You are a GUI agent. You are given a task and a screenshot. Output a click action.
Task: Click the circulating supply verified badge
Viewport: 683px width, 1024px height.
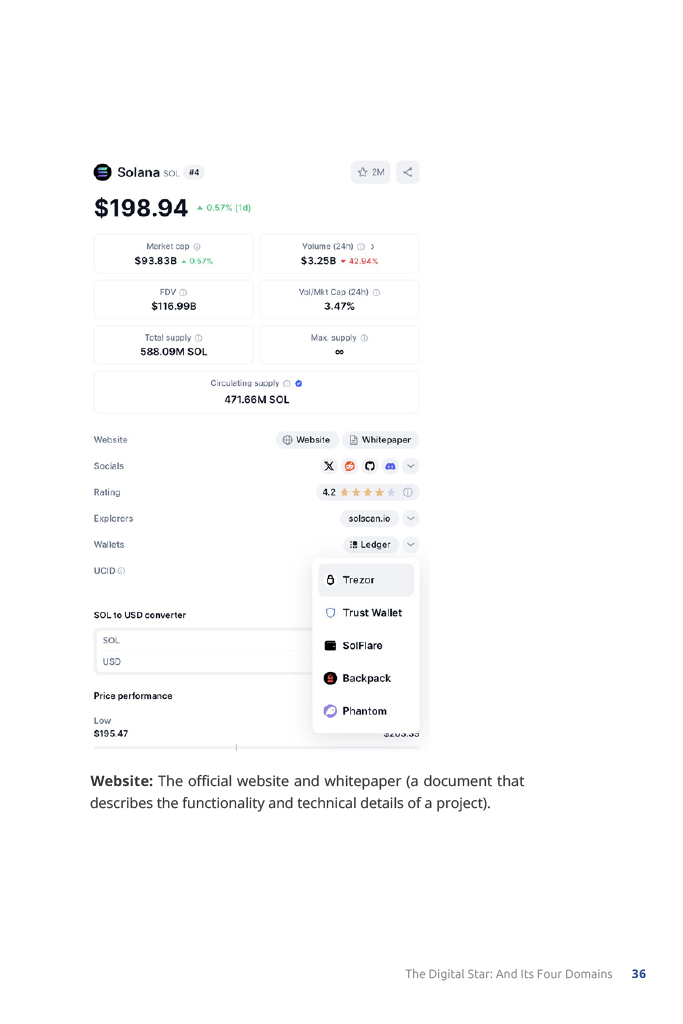pyautogui.click(x=299, y=383)
